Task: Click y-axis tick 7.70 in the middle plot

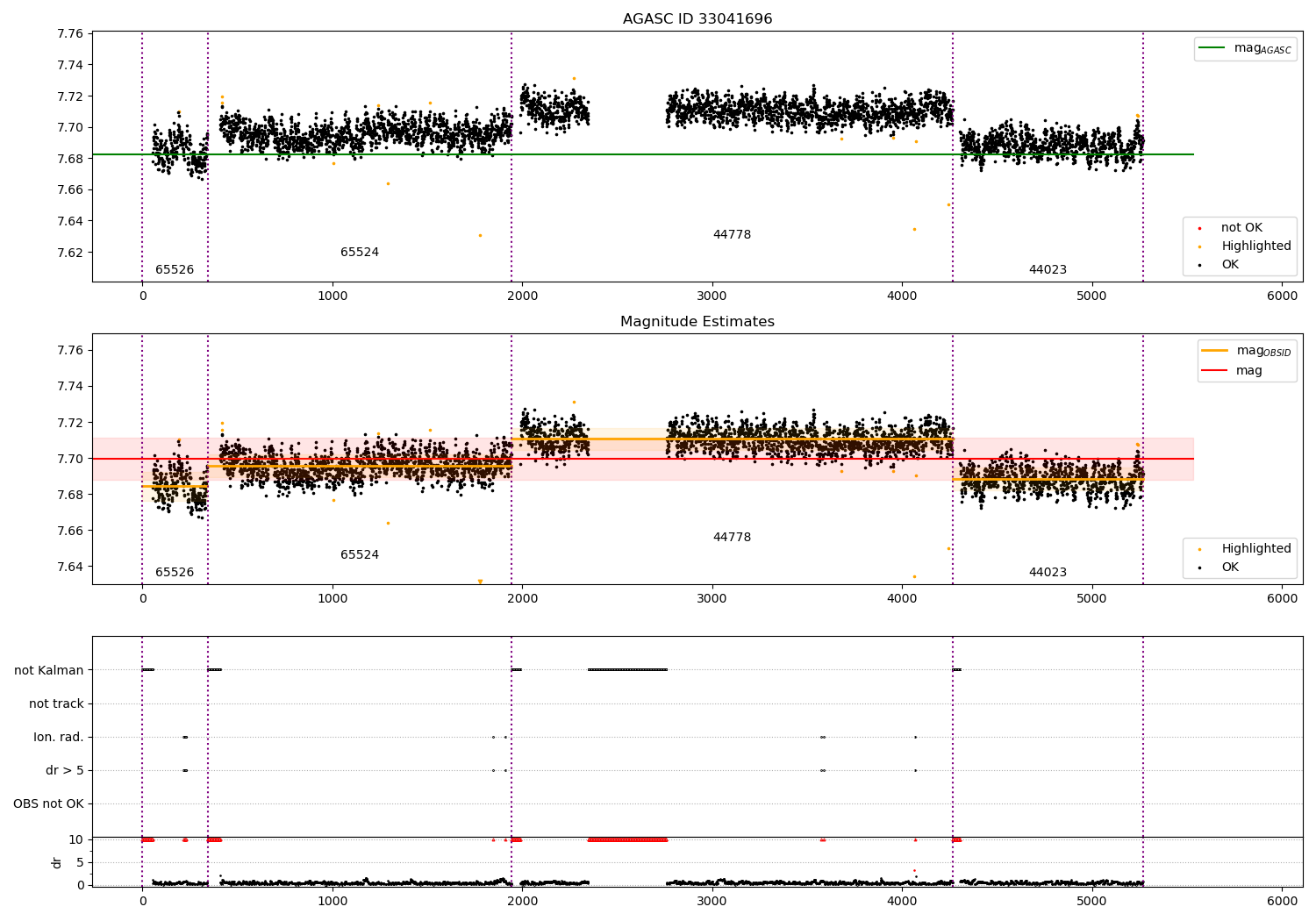Action: [70, 459]
